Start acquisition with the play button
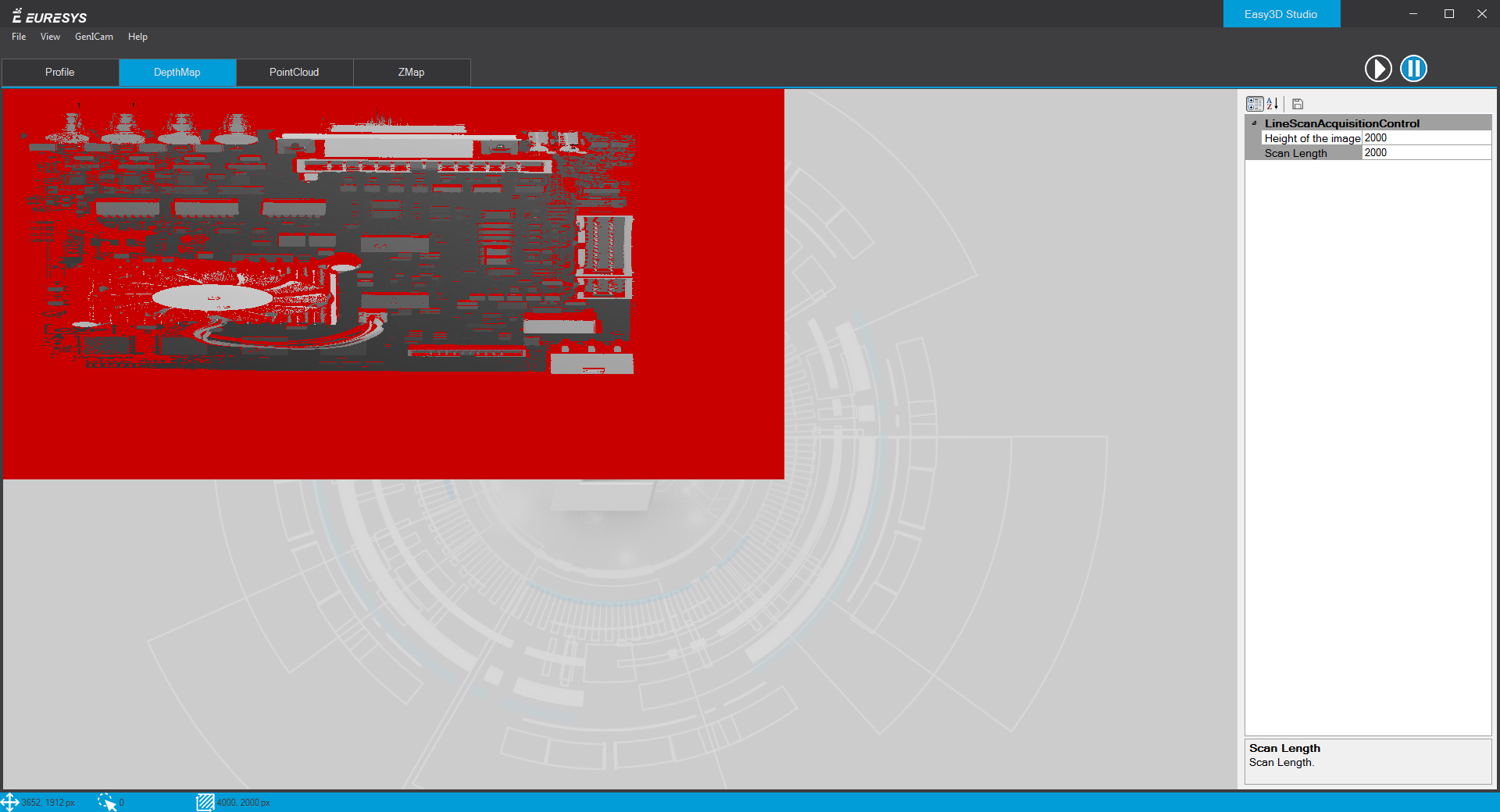 tap(1378, 69)
